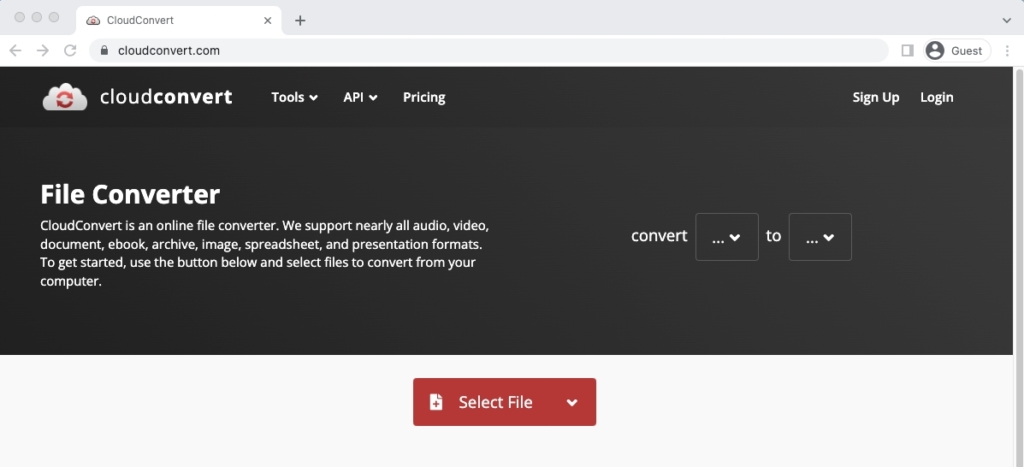1024x467 pixels.
Task: Click the Sign Up link
Action: click(x=876, y=97)
